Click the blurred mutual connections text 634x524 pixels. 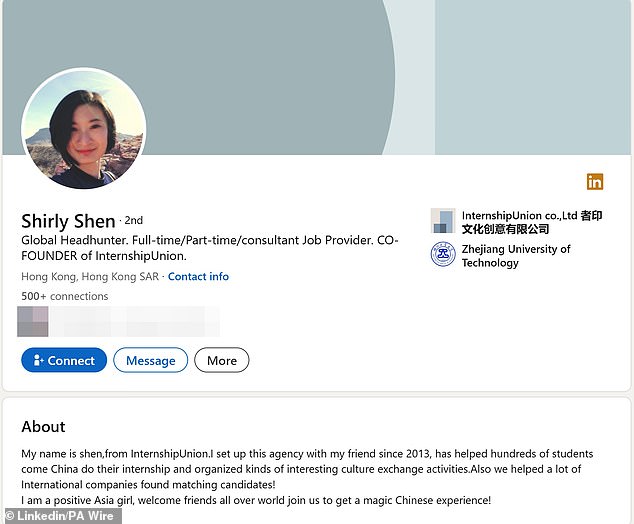point(135,321)
